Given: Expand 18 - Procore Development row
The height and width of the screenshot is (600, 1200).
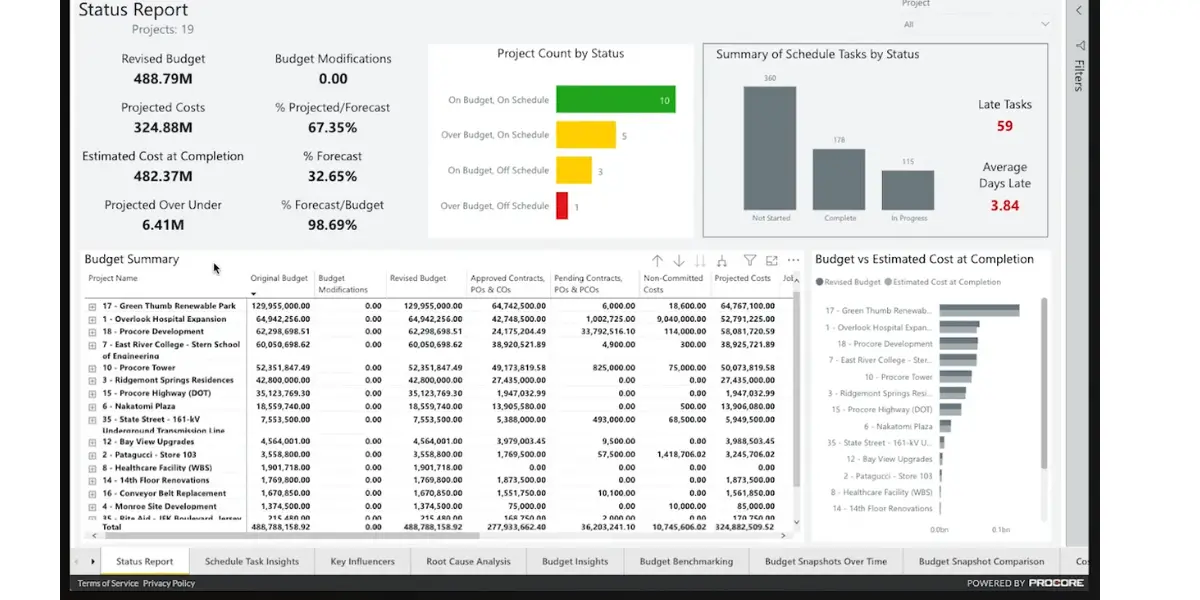Looking at the screenshot, I should pyautogui.click(x=92, y=331).
